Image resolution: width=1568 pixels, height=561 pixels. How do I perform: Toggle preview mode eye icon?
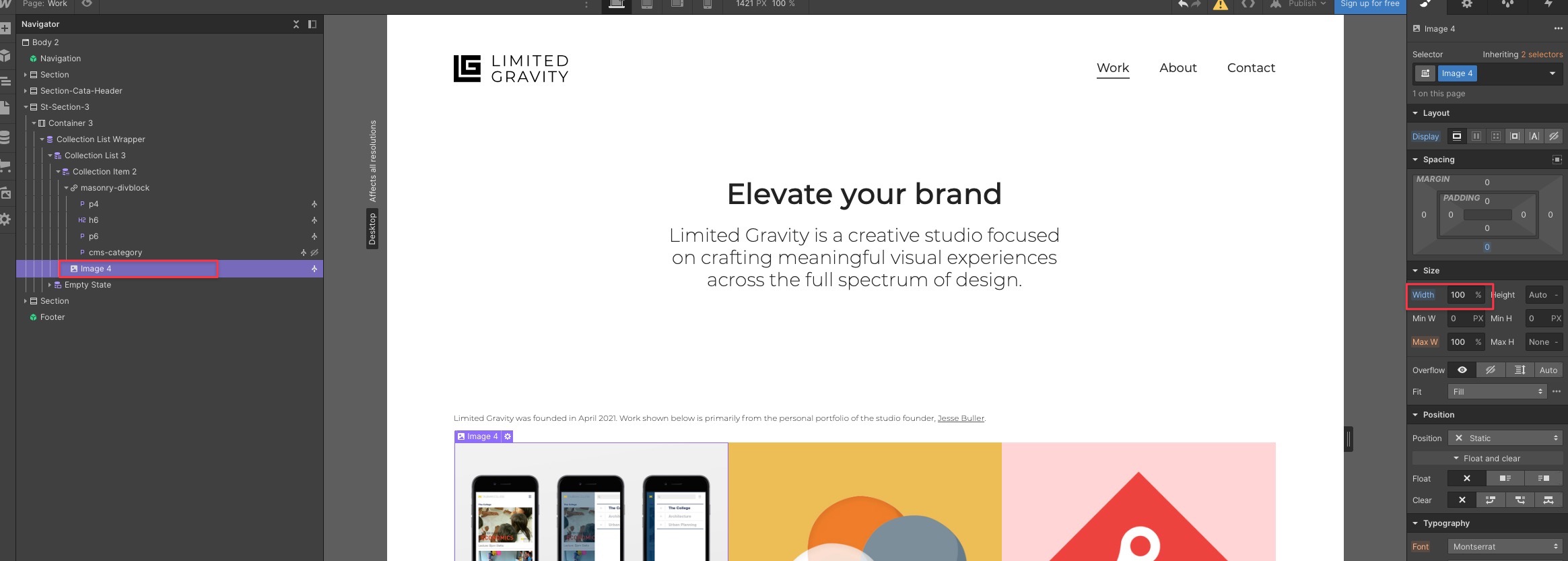tap(87, 4)
